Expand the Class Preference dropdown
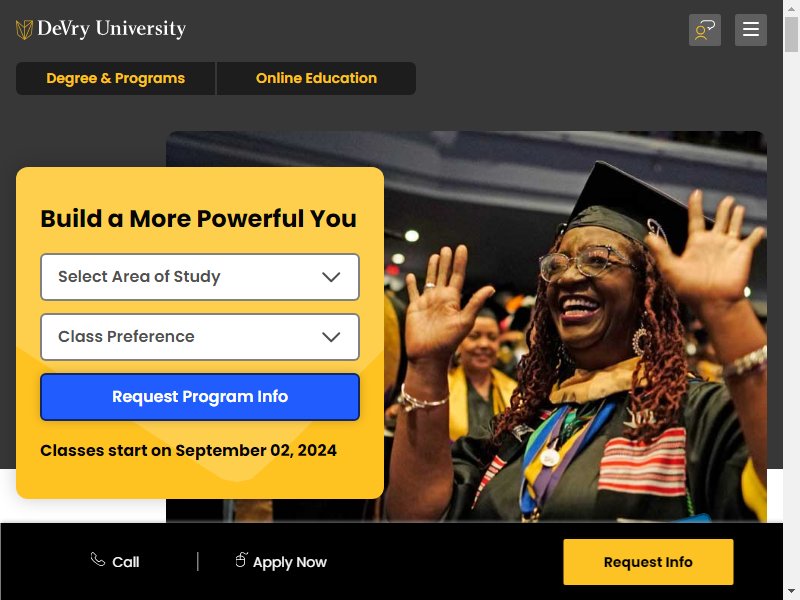Viewport: 800px width, 600px height. coord(200,337)
